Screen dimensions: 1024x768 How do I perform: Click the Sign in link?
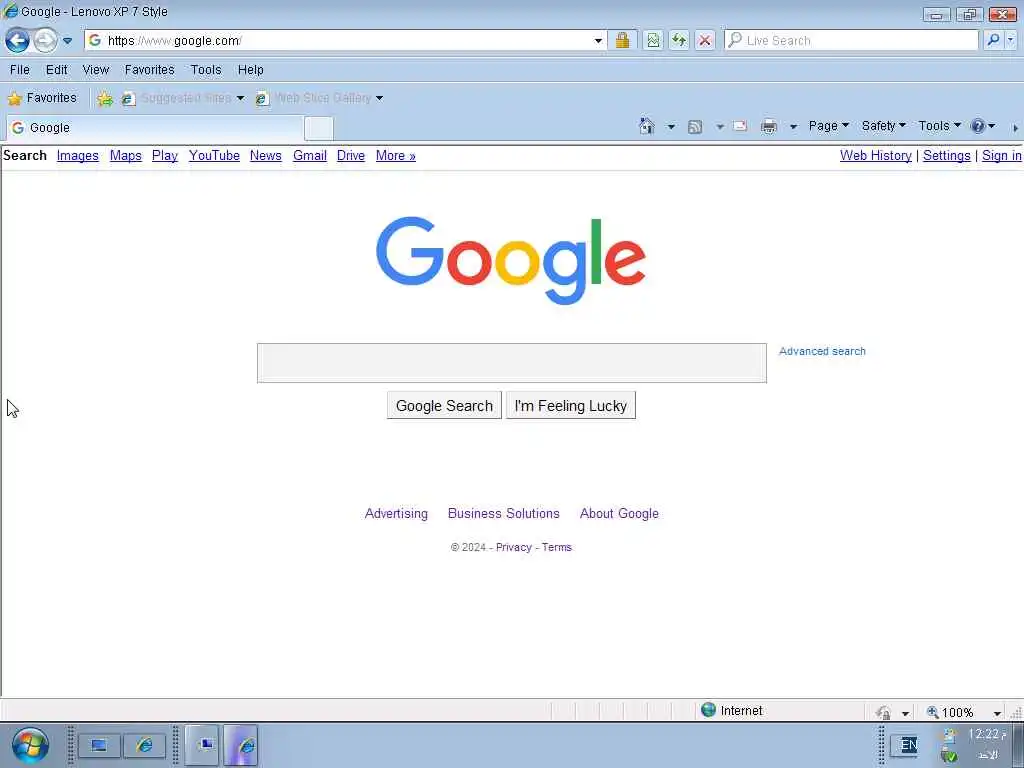pos(1002,155)
